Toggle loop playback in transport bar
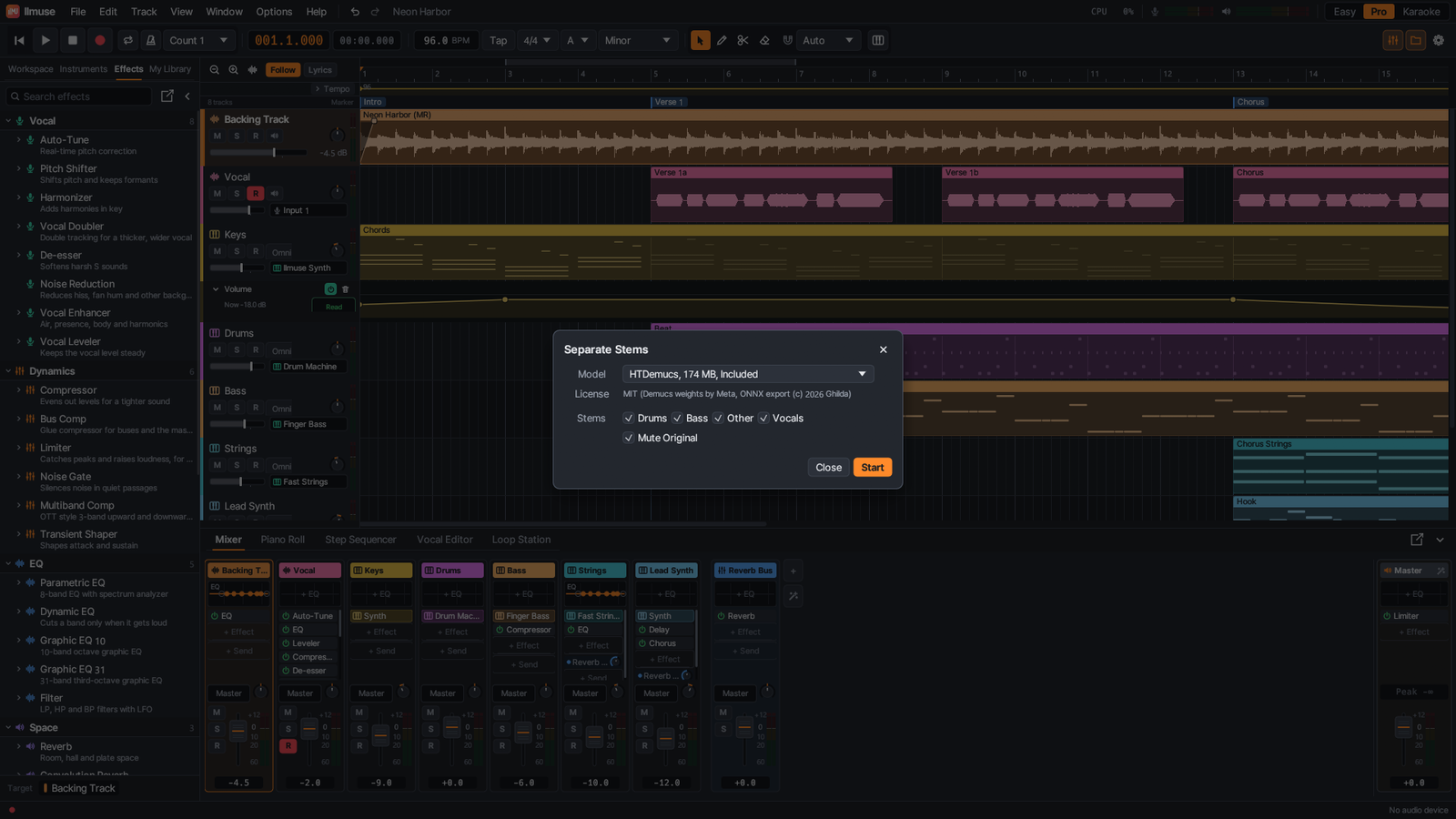This screenshot has height=819, width=1456. (x=127, y=40)
